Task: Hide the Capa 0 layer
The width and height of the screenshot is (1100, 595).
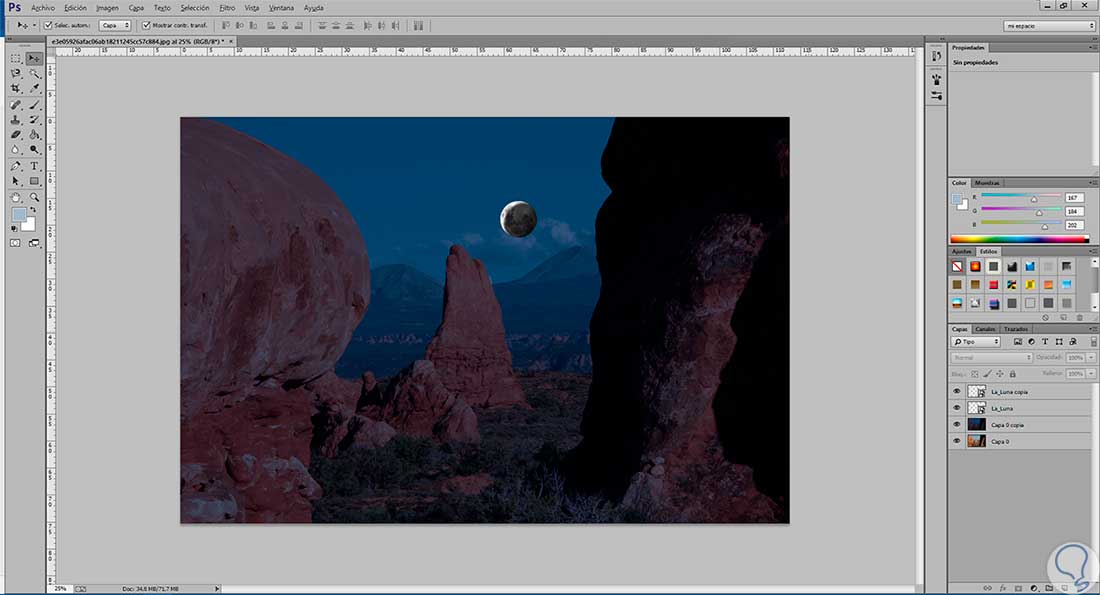Action: 956,441
